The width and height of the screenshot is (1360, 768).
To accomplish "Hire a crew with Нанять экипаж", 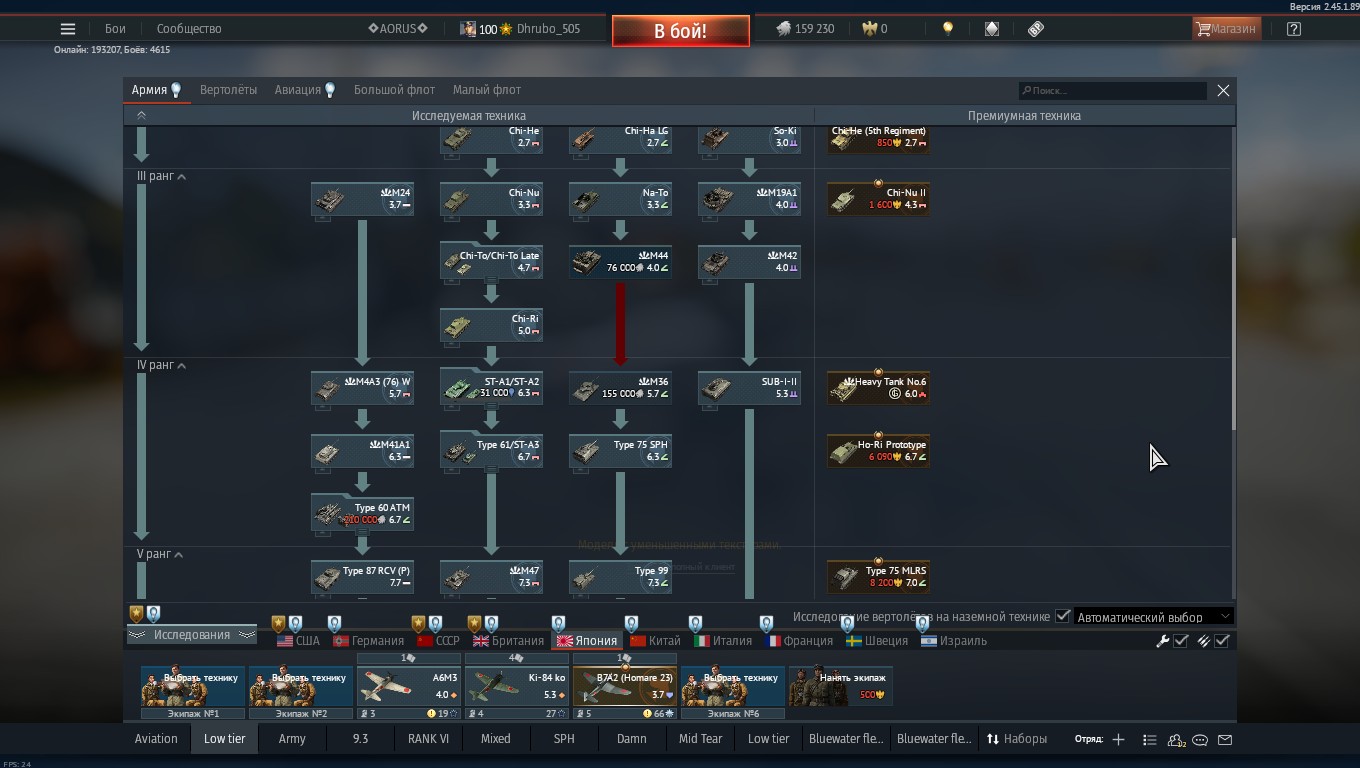I will pos(841,686).
